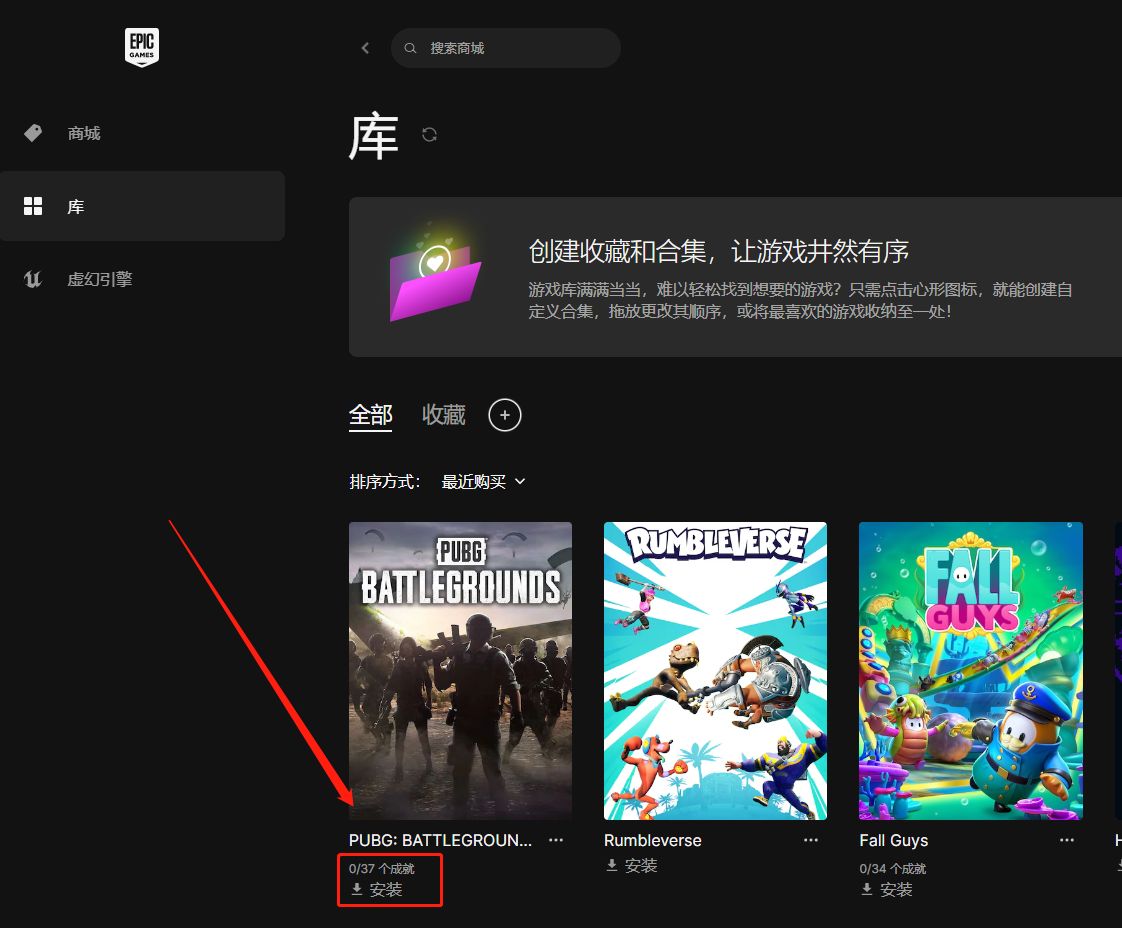Click Fall Guys' 0/34 个成就 achievements text
This screenshot has height=928, width=1122.
tap(892, 869)
